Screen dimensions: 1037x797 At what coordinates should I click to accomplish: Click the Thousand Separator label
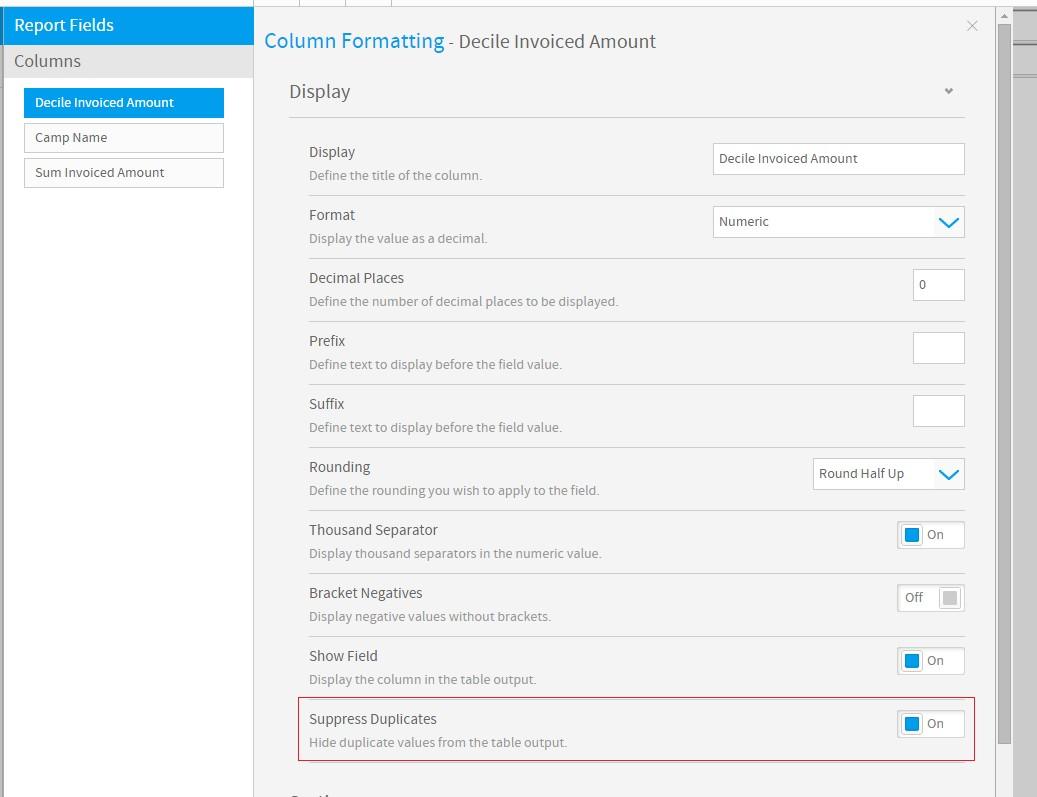[x=373, y=530]
